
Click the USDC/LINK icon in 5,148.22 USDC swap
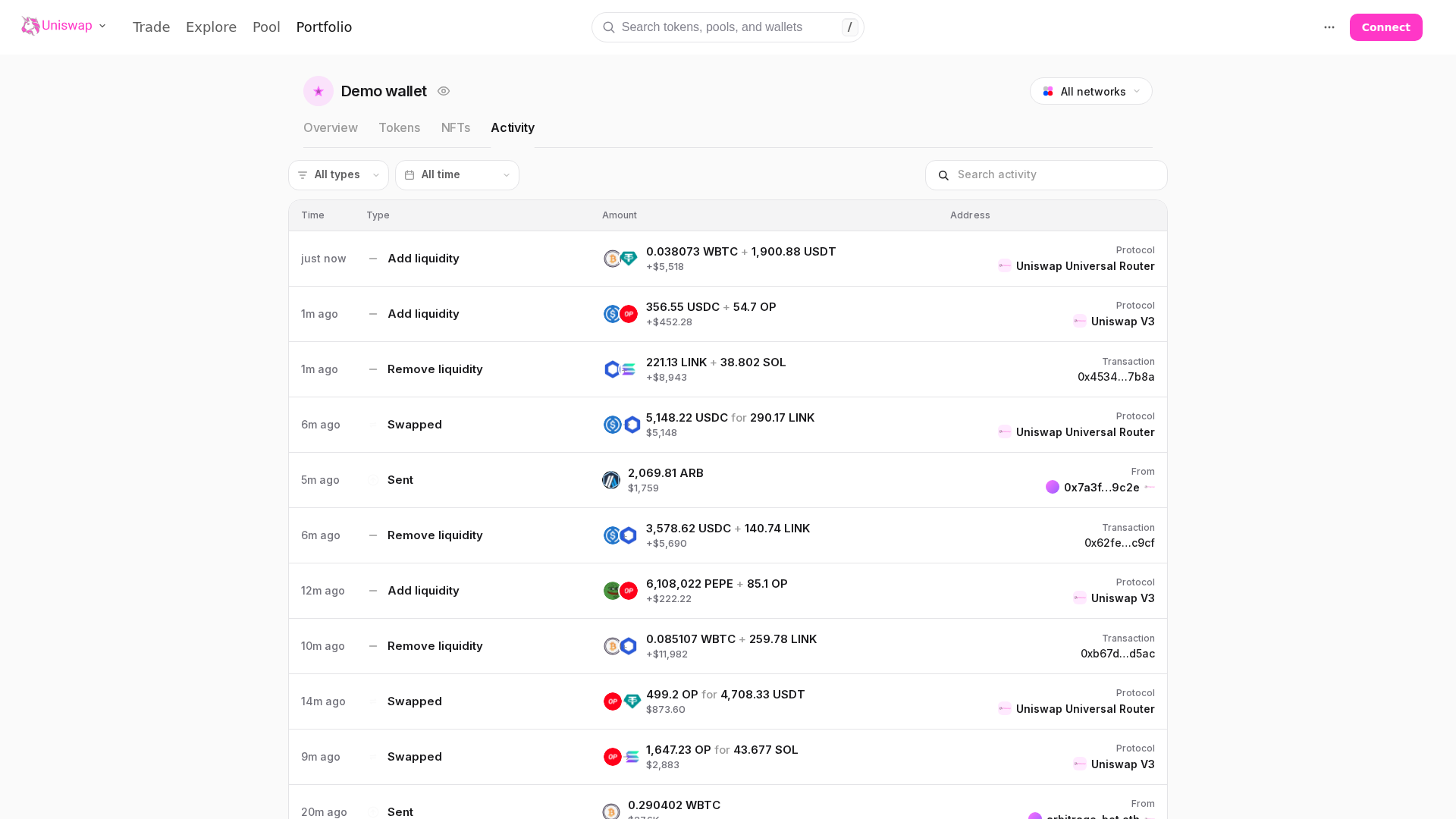[622, 425]
